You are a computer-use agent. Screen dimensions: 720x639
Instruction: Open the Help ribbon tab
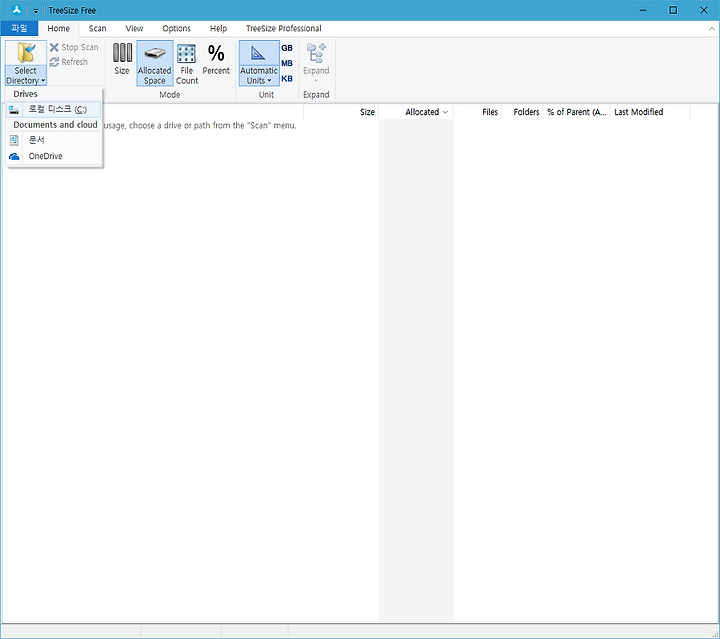tap(218, 28)
